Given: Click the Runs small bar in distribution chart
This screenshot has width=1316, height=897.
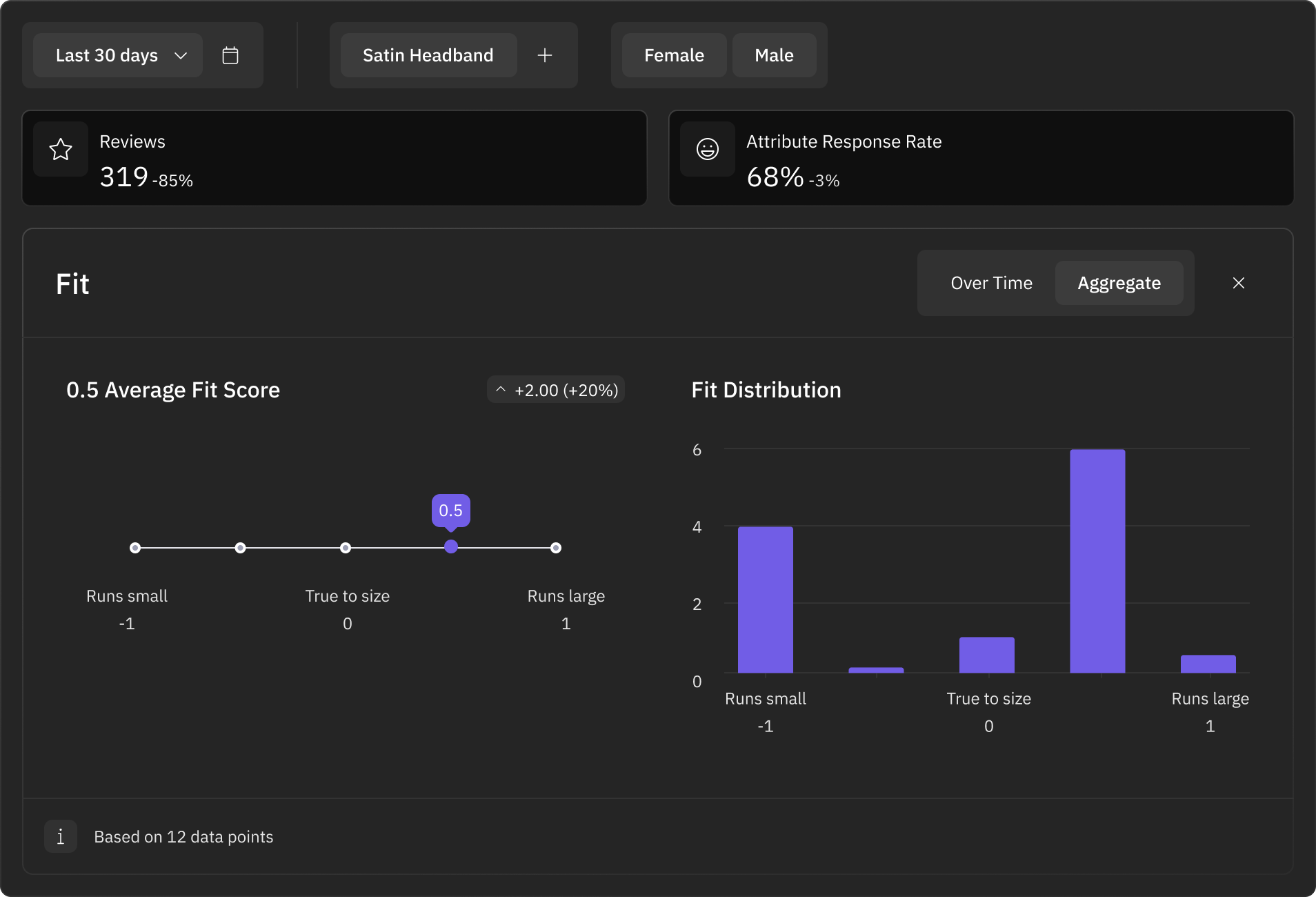Looking at the screenshot, I should point(766,599).
